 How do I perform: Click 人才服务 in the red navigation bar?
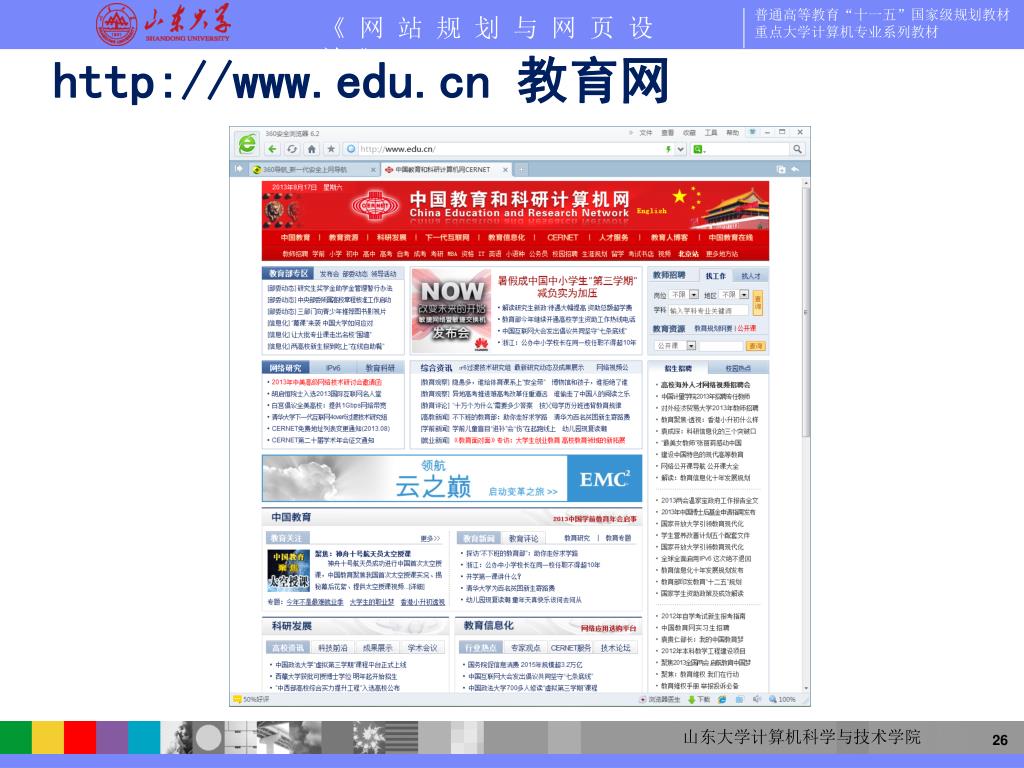[x=614, y=238]
